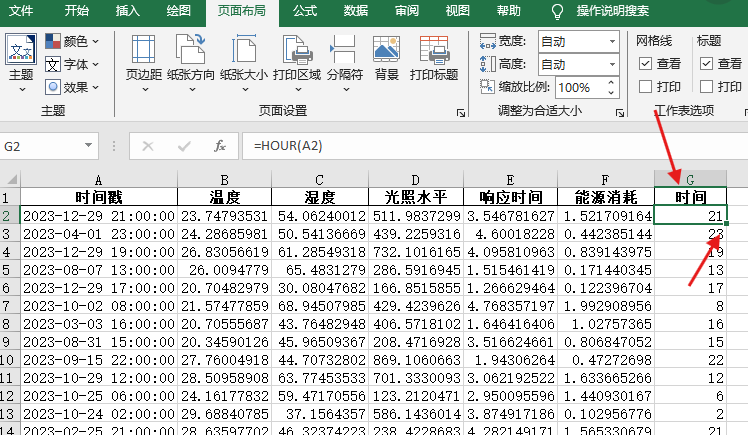Toggle 网格线 打印 checkbox
This screenshot has height=435, width=748.
[645, 86]
